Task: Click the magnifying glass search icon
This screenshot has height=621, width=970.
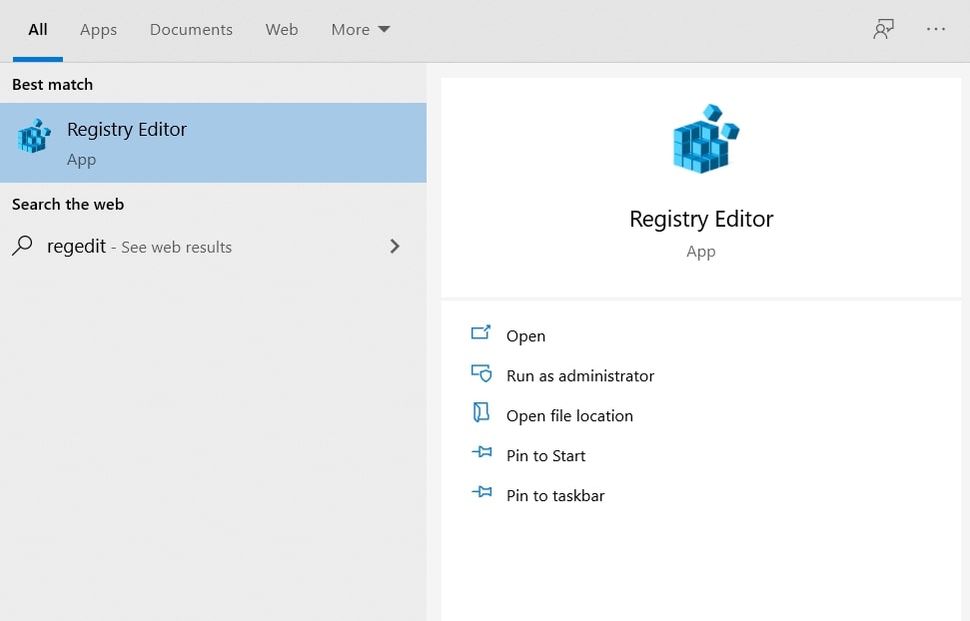Action: click(x=23, y=246)
